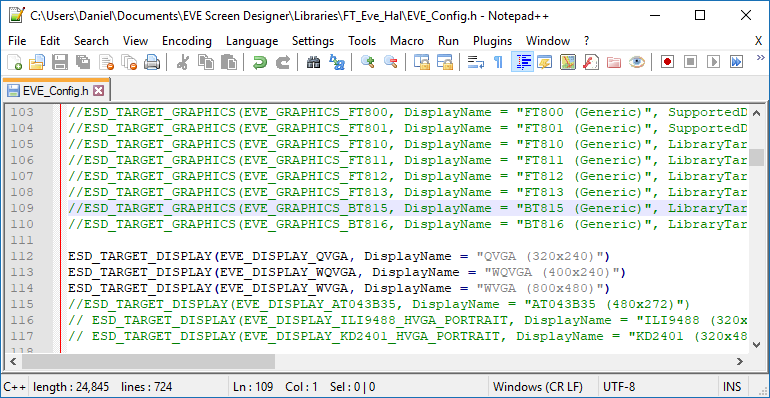Open the Document Map icon

[568, 62]
